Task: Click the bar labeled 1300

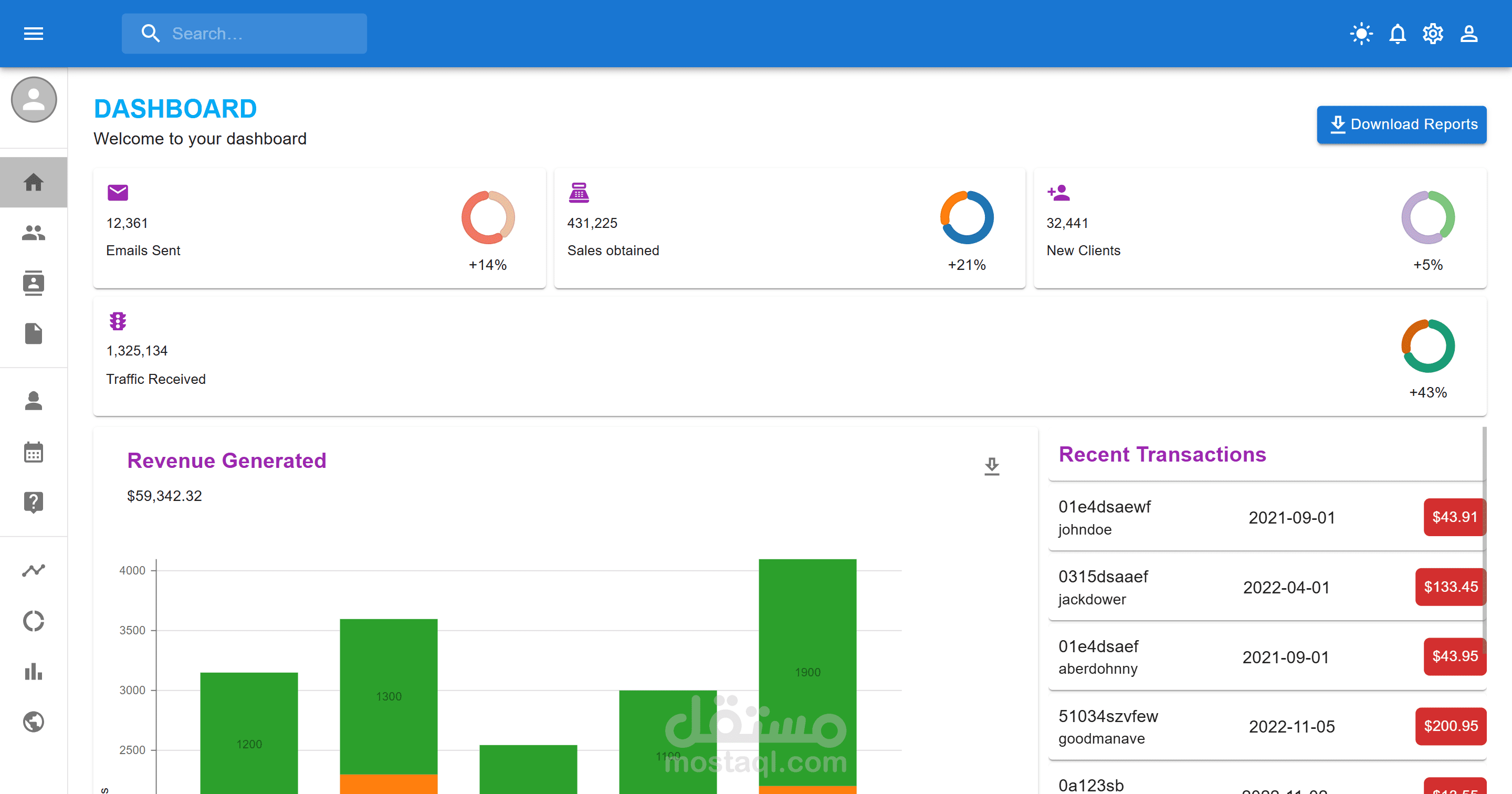Action: pos(388,696)
